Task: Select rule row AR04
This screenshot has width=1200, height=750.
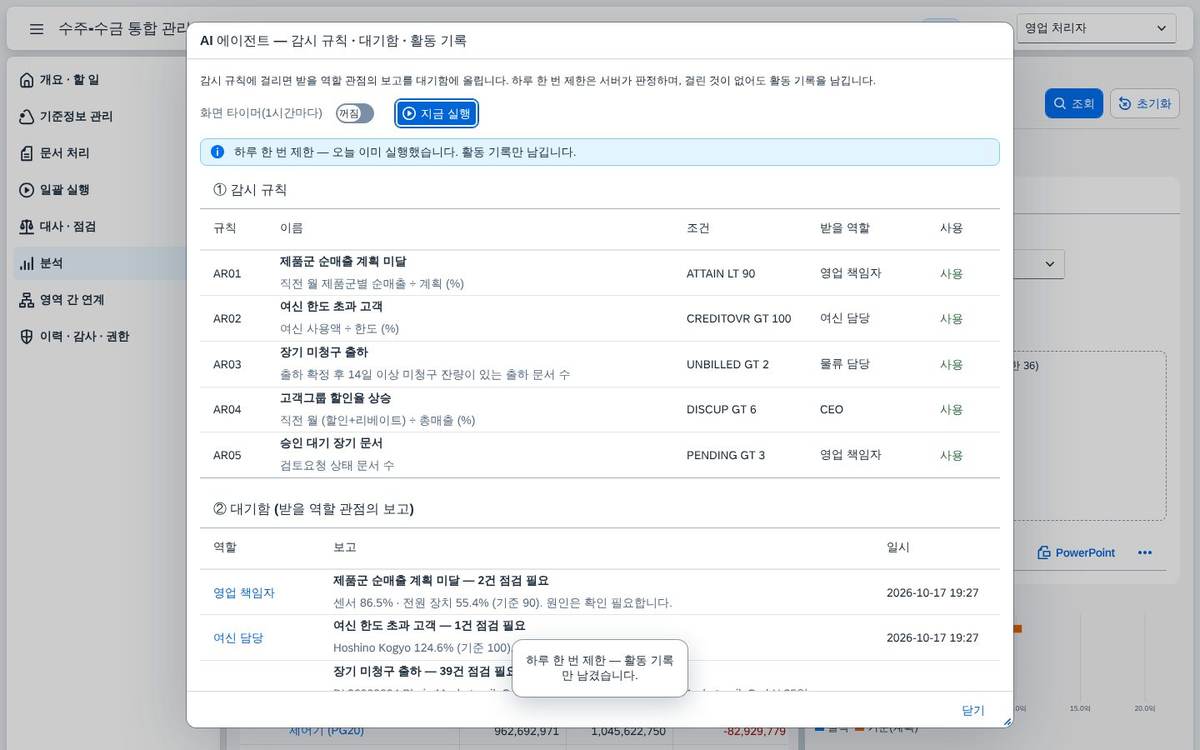Action: pos(600,409)
